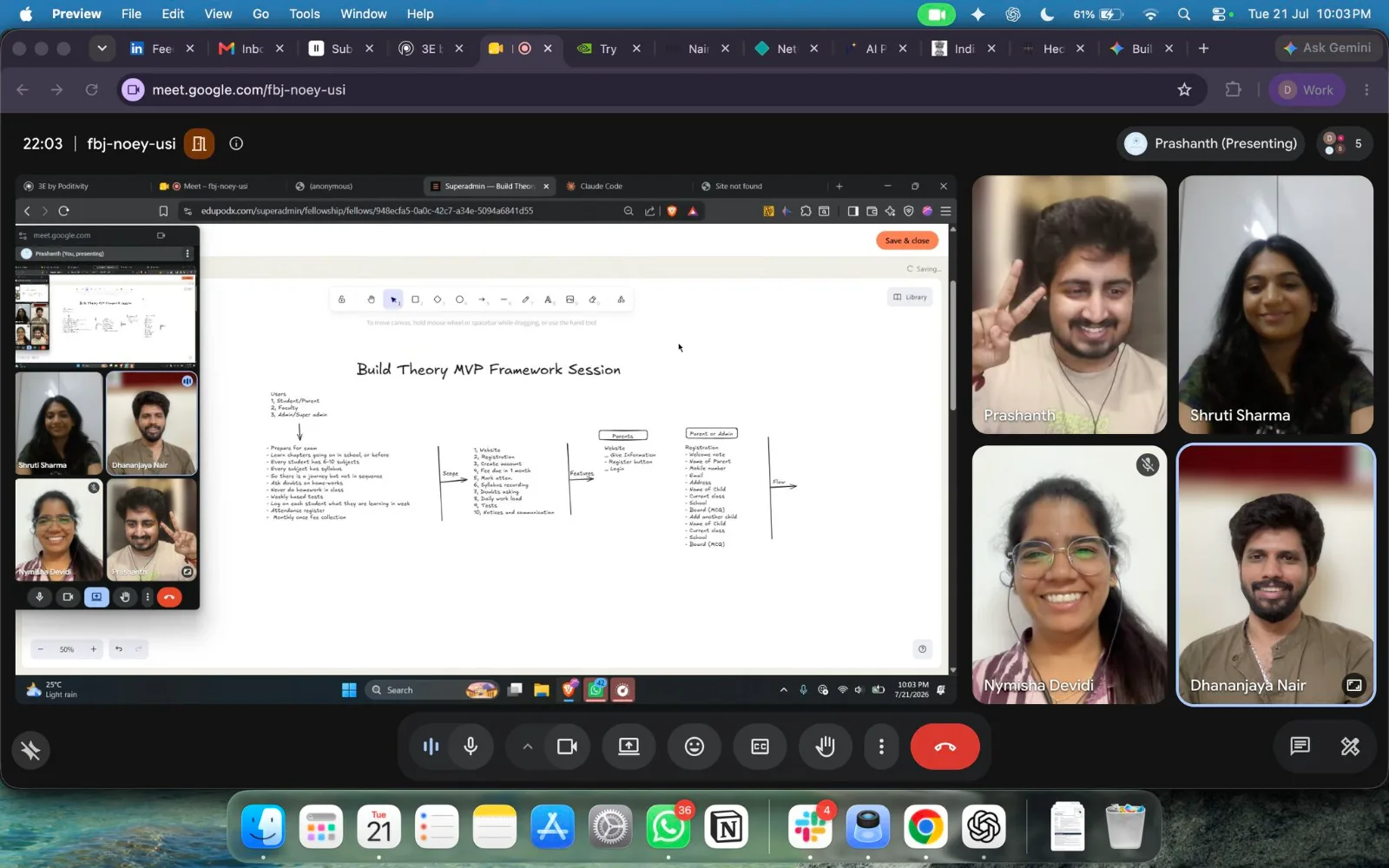This screenshot has width=1389, height=868.
Task: Select Shruti Sharma's video tile
Action: click(x=1275, y=305)
